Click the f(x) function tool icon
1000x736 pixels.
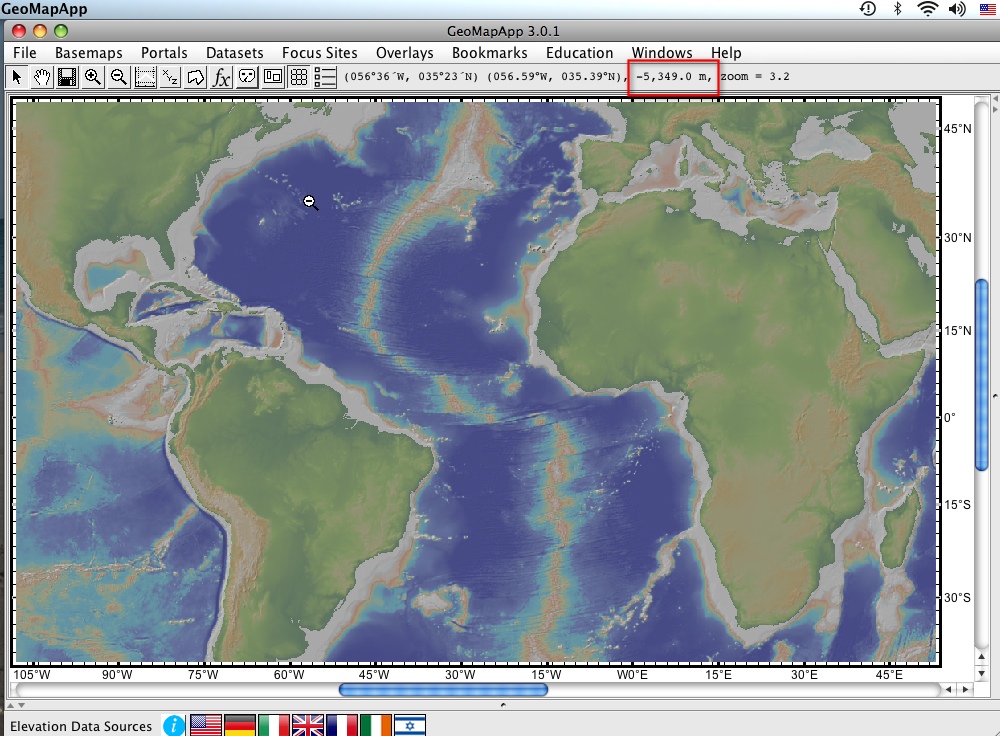coord(220,77)
